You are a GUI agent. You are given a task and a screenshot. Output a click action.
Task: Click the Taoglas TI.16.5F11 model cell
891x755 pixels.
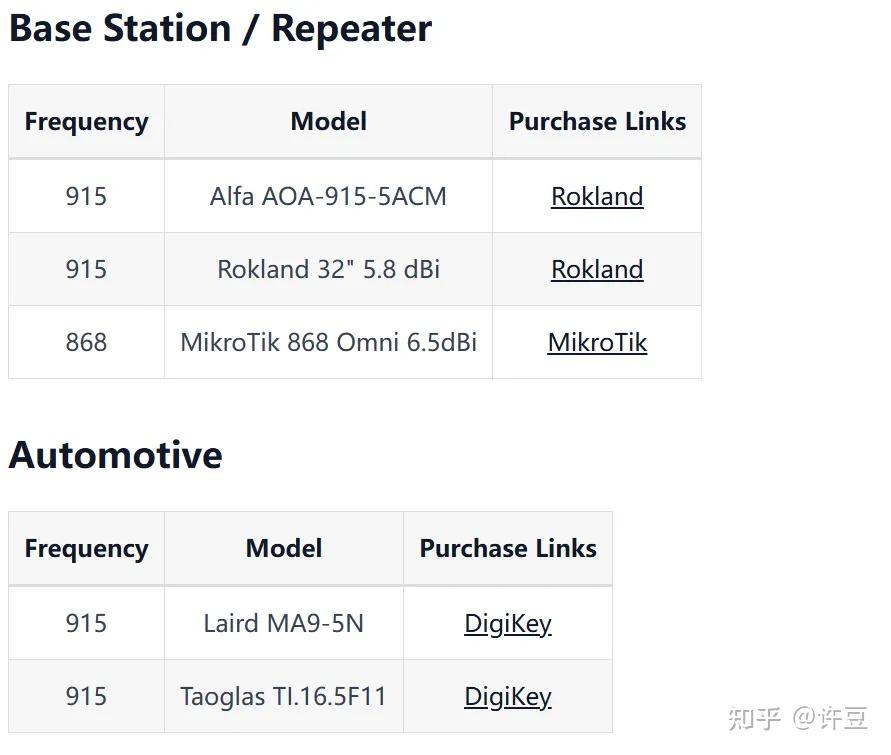click(284, 696)
